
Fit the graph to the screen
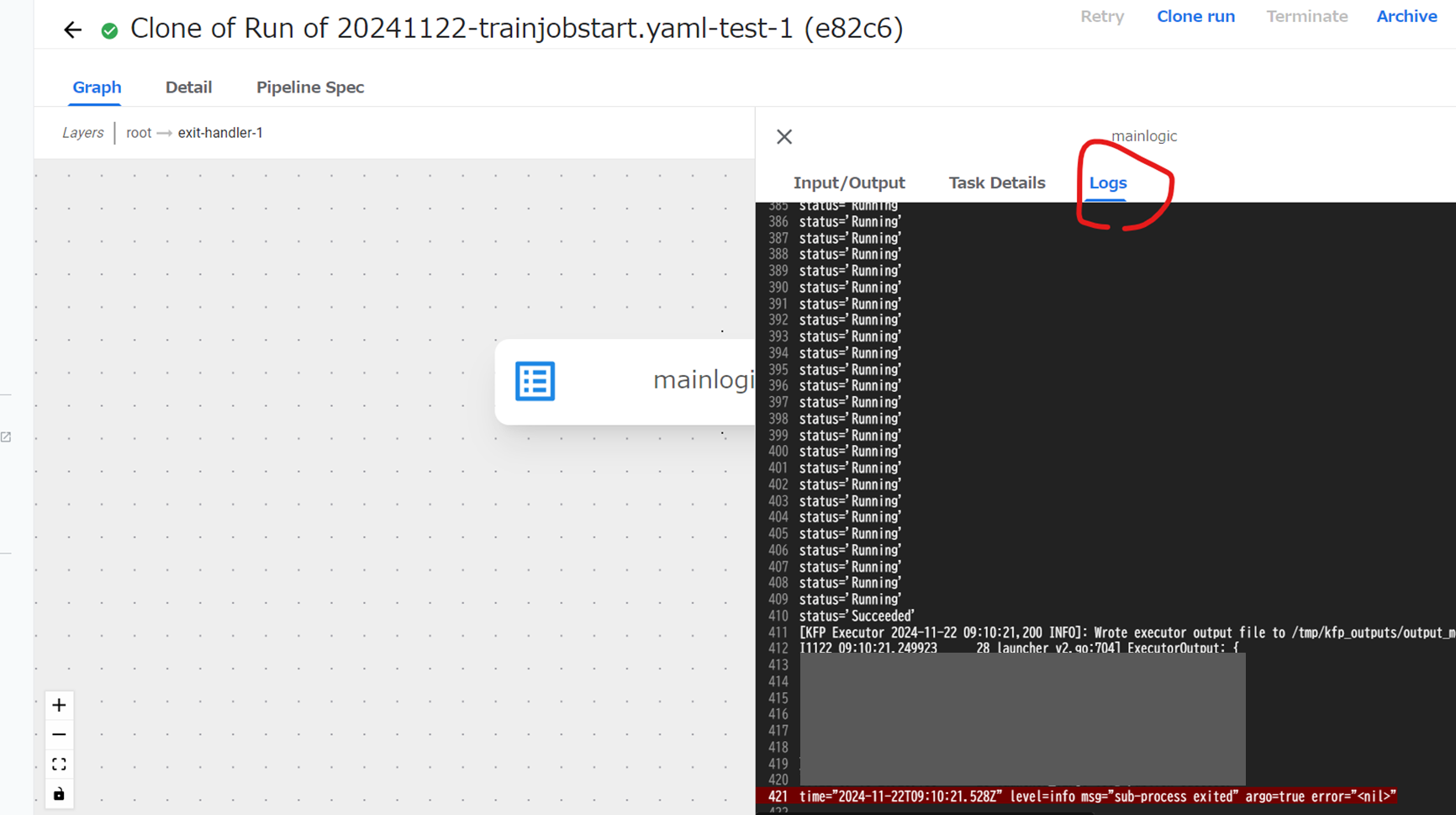[x=59, y=764]
